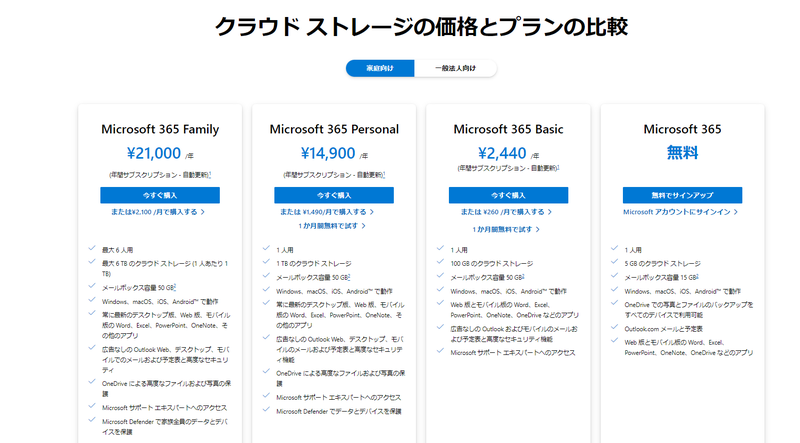The width and height of the screenshot is (800, 443).
Task: Click checkmark icon beside 最大 6 人用
Action: pyautogui.click(x=92, y=248)
